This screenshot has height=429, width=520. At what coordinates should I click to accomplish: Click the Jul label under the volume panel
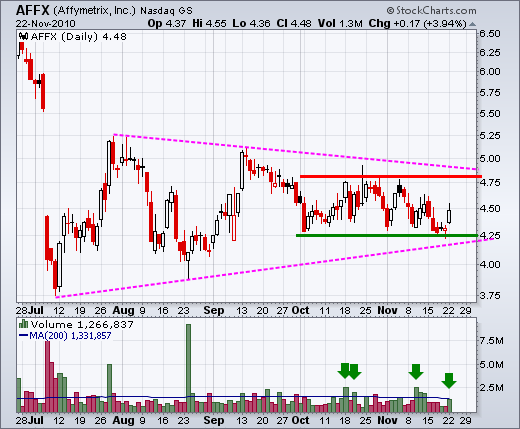pos(35,420)
